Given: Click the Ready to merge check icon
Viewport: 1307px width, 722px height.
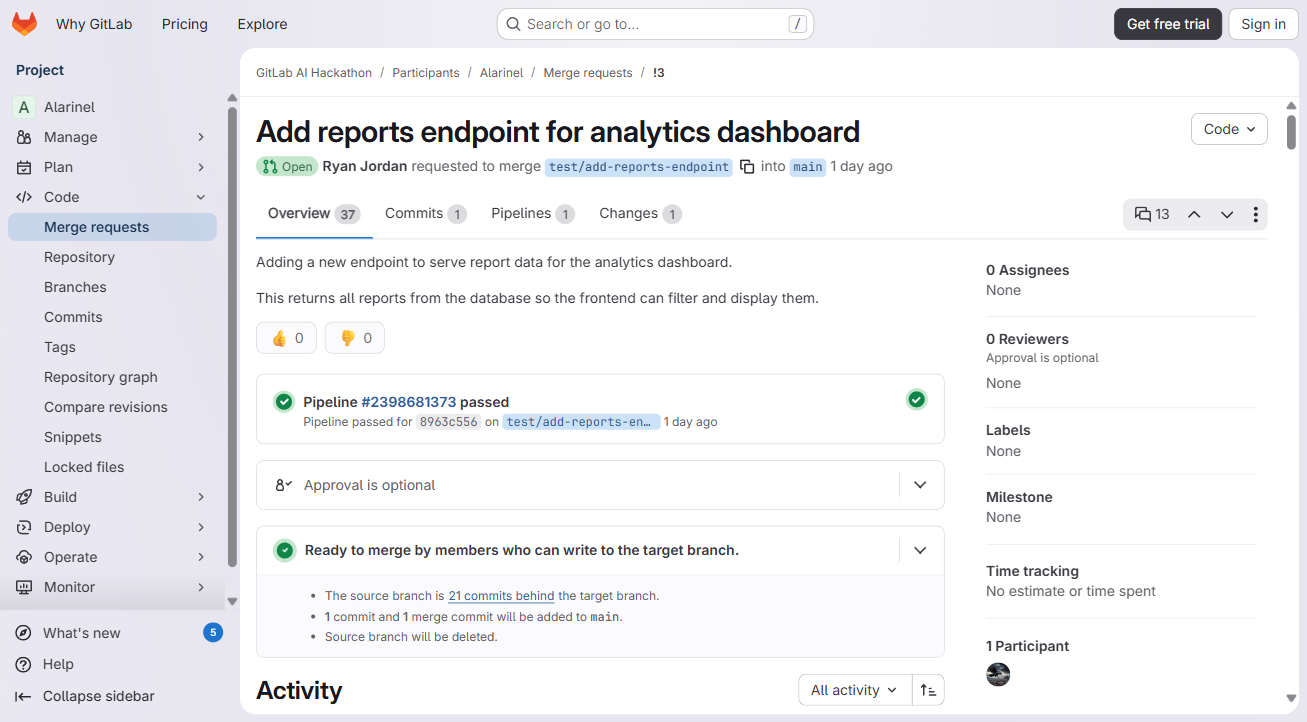Looking at the screenshot, I should (285, 550).
